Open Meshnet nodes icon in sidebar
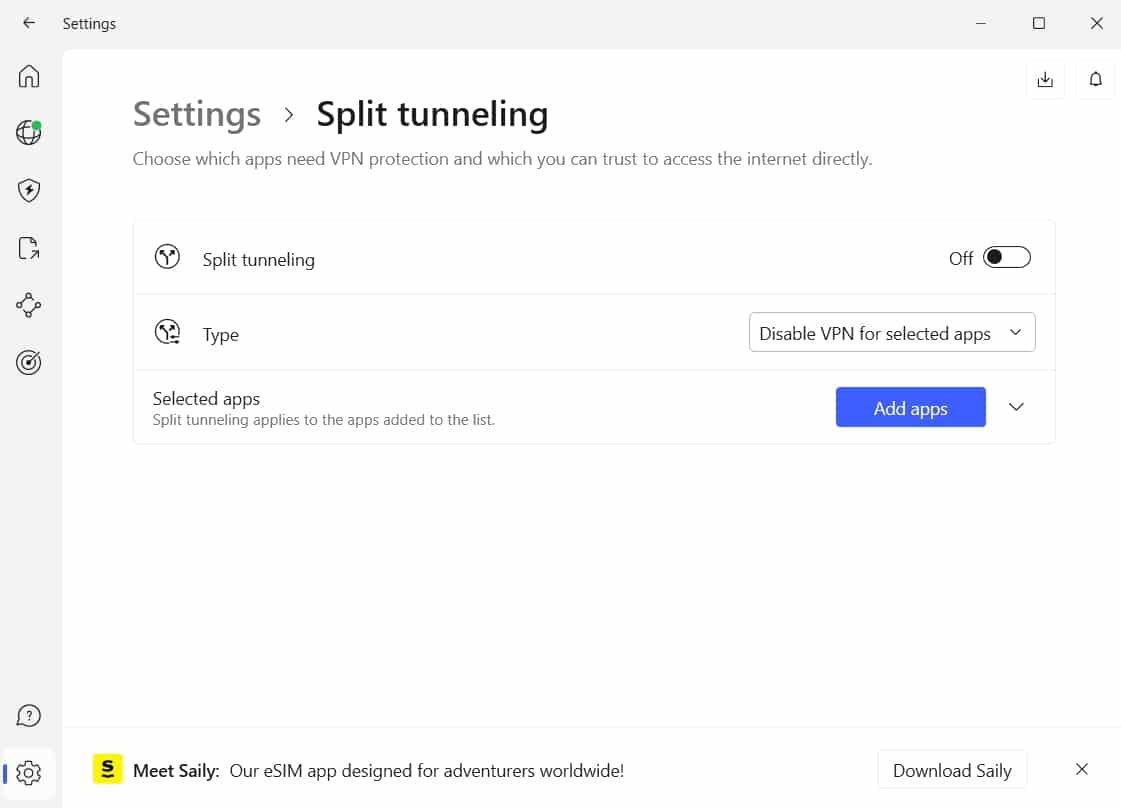The image size is (1121, 808). tap(29, 305)
